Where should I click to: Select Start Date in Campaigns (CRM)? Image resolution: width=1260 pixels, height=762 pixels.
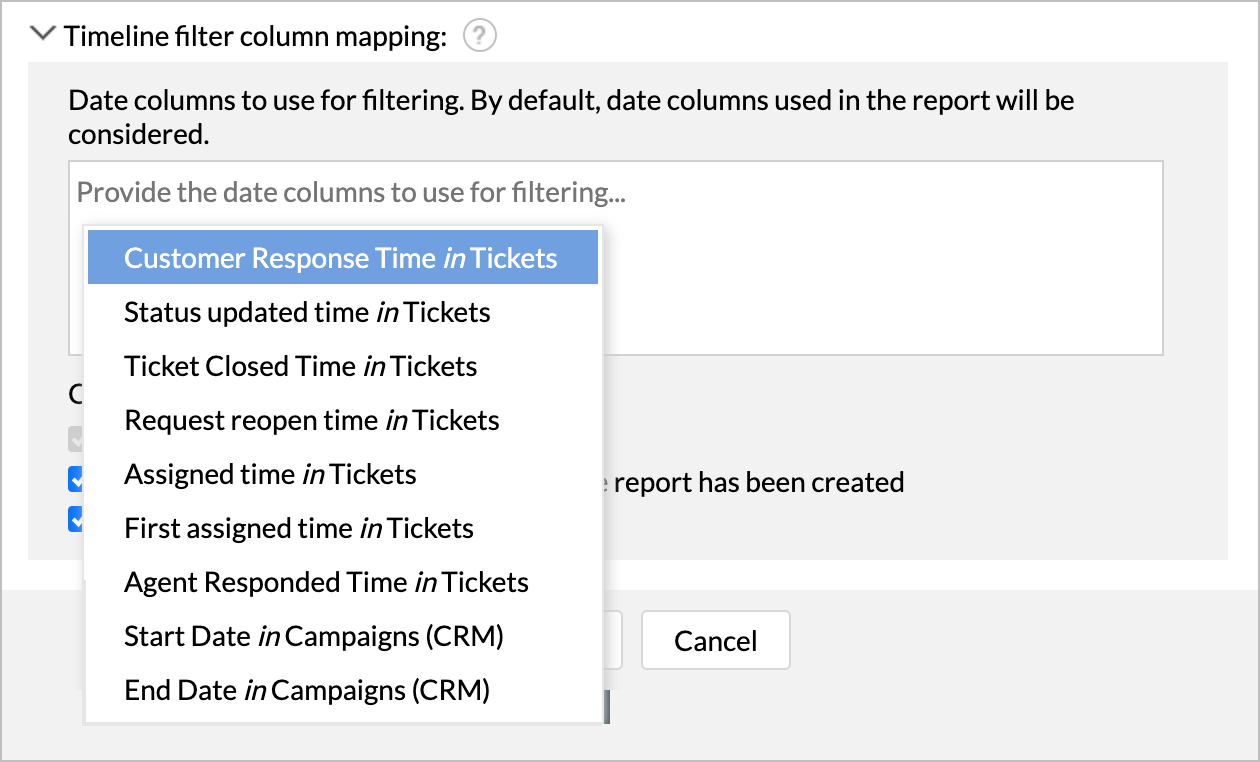click(313, 636)
